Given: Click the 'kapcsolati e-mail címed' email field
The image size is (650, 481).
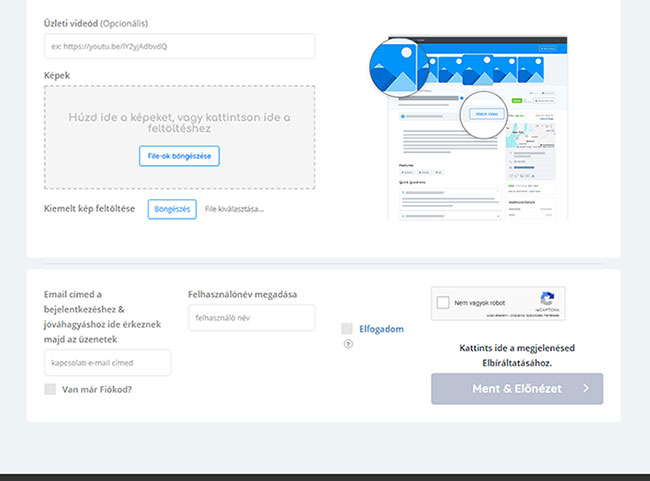Looking at the screenshot, I should (107, 362).
